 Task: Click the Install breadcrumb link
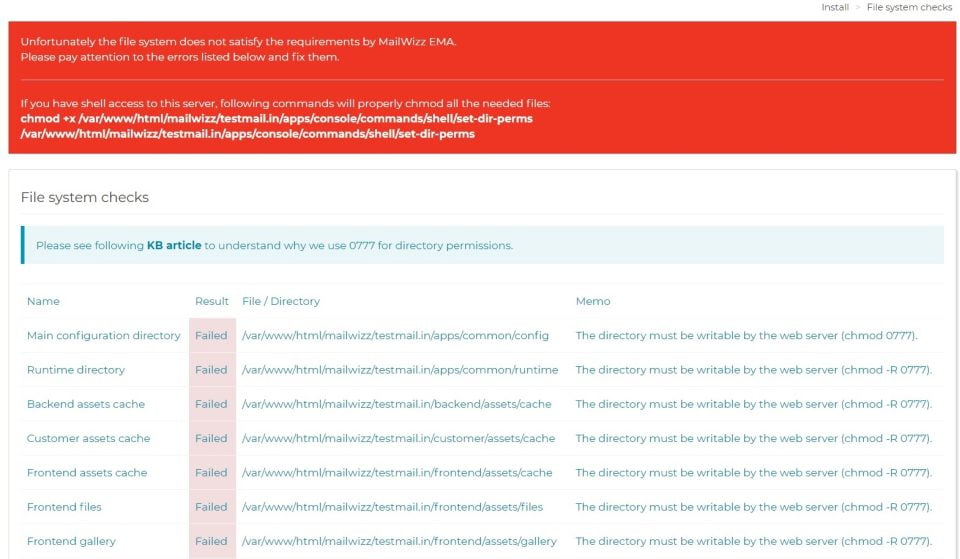(x=835, y=7)
